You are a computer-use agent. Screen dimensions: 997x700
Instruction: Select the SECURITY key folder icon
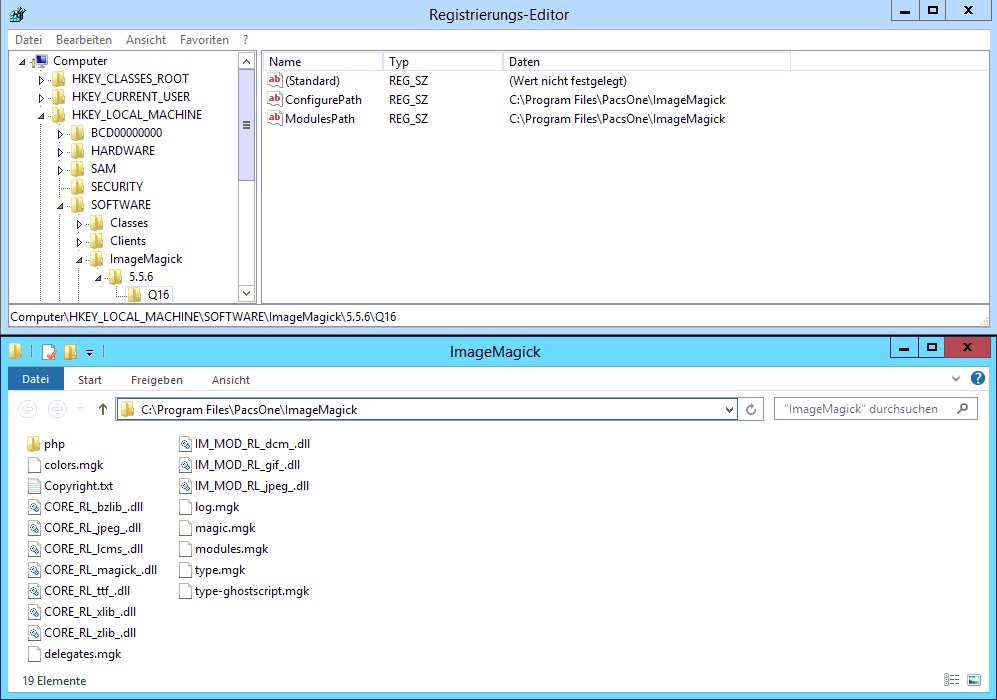[x=78, y=186]
